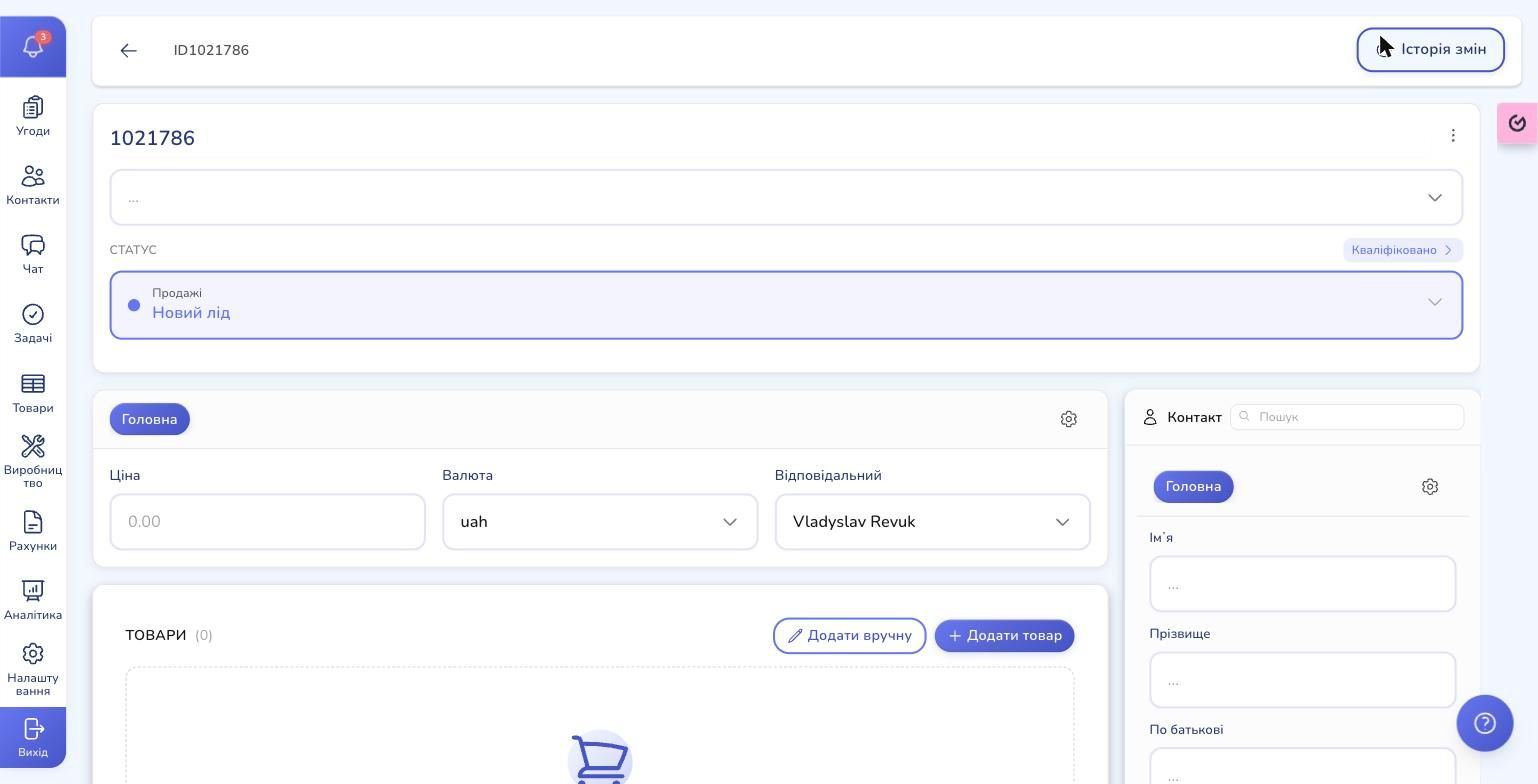Click the person icon next to Контакт
The image size is (1538, 784).
1150,417
